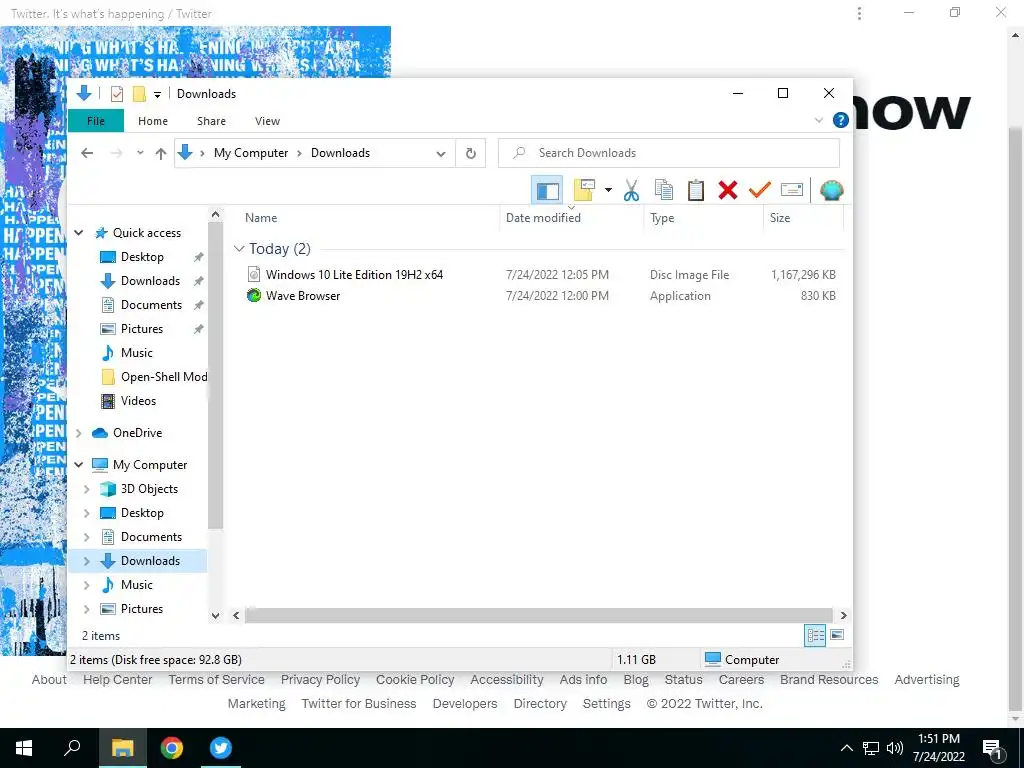Open the Home ribbon tab

[153, 121]
